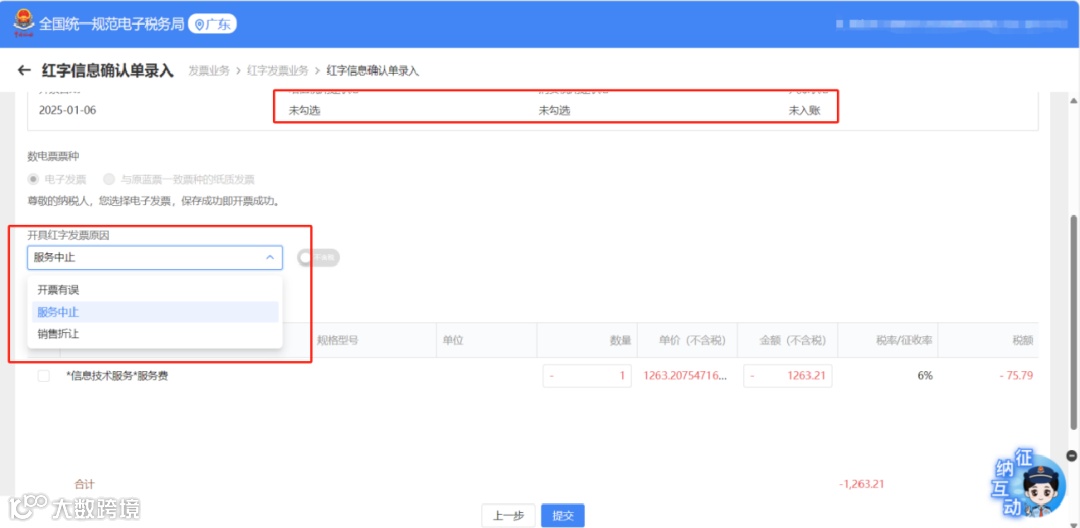Click the amount input showing 1263.21
Image resolution: width=1080 pixels, height=528 pixels.
(787, 376)
